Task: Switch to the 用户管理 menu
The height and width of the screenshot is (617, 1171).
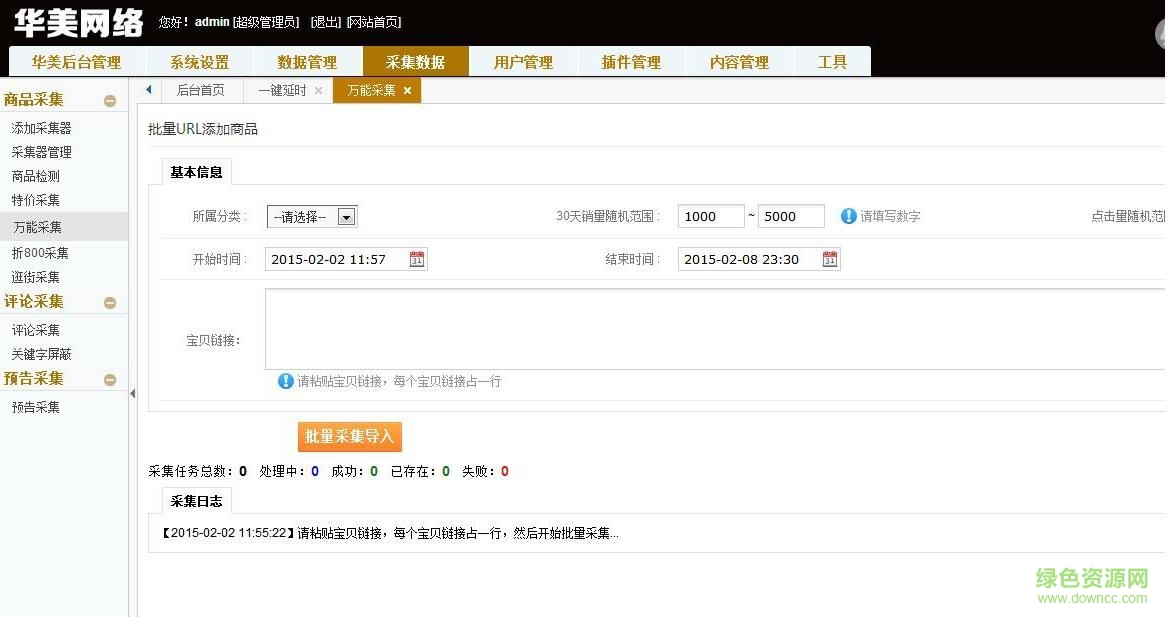Action: pyautogui.click(x=523, y=62)
